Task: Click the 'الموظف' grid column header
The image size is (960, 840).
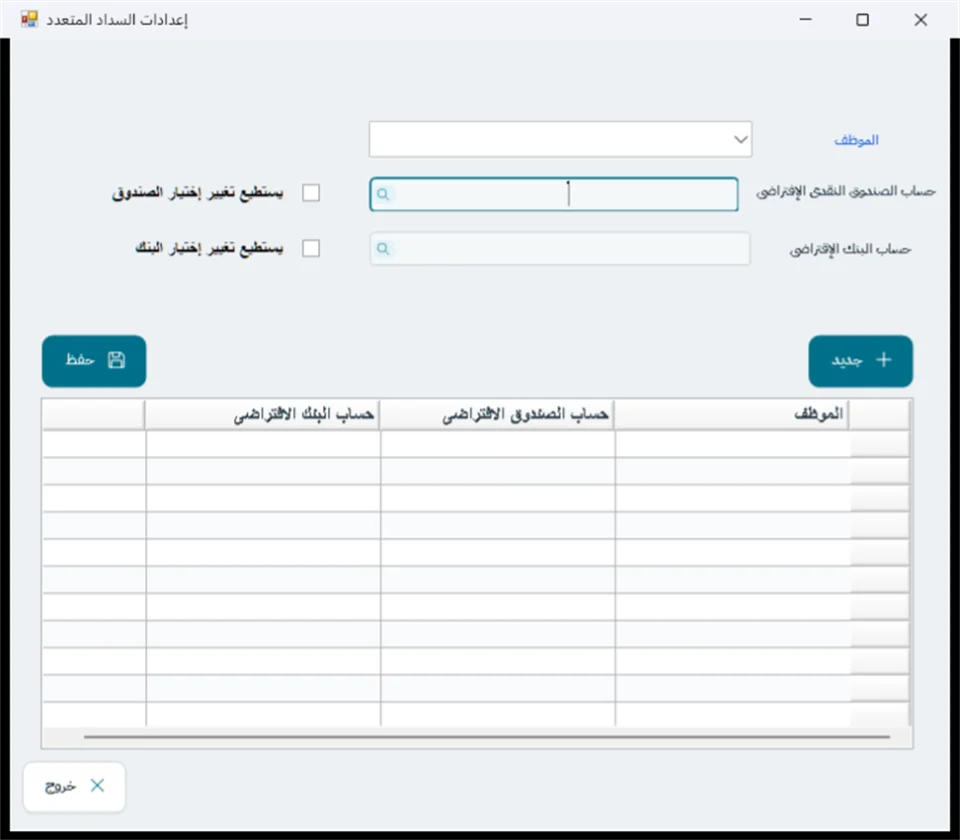Action: [731, 414]
